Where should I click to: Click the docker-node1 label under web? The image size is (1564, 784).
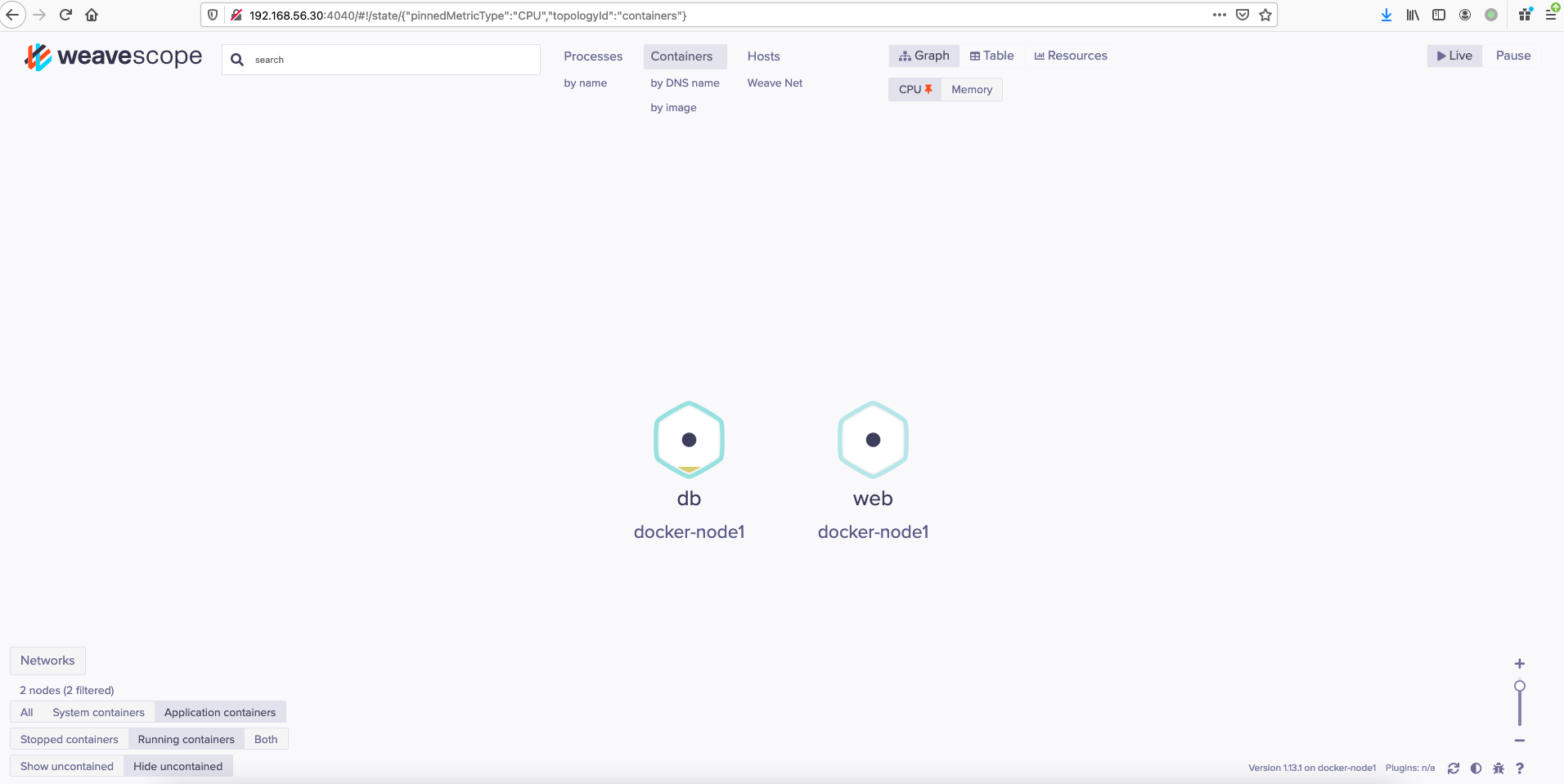coord(873,532)
